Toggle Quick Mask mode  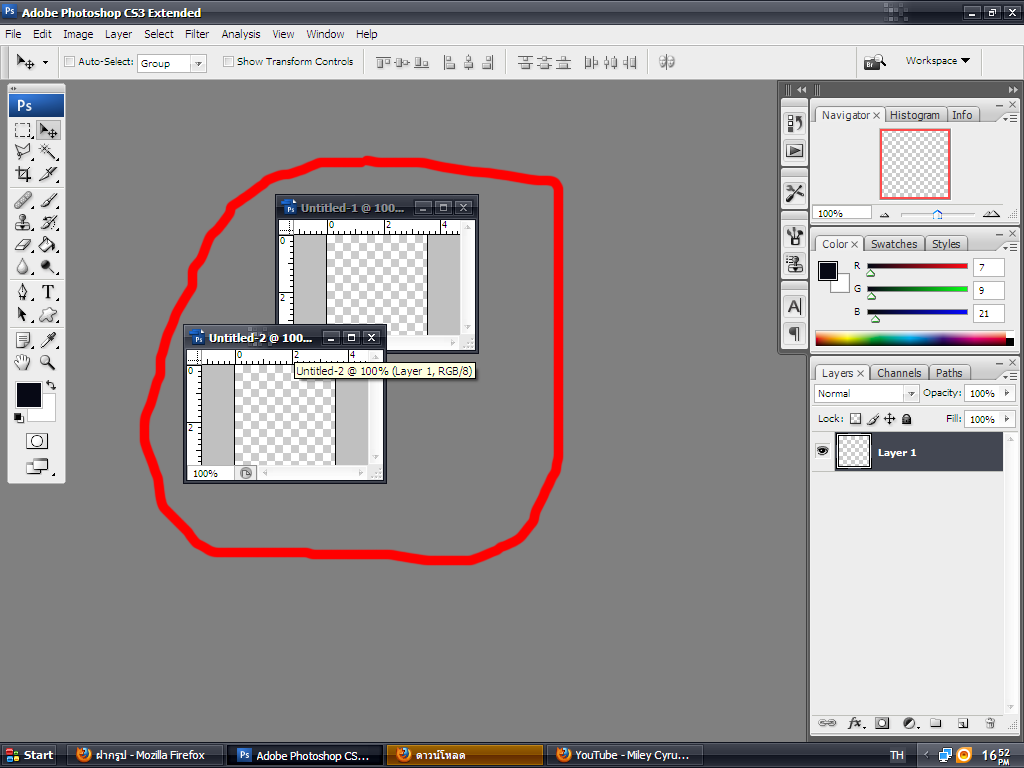pyautogui.click(x=37, y=441)
